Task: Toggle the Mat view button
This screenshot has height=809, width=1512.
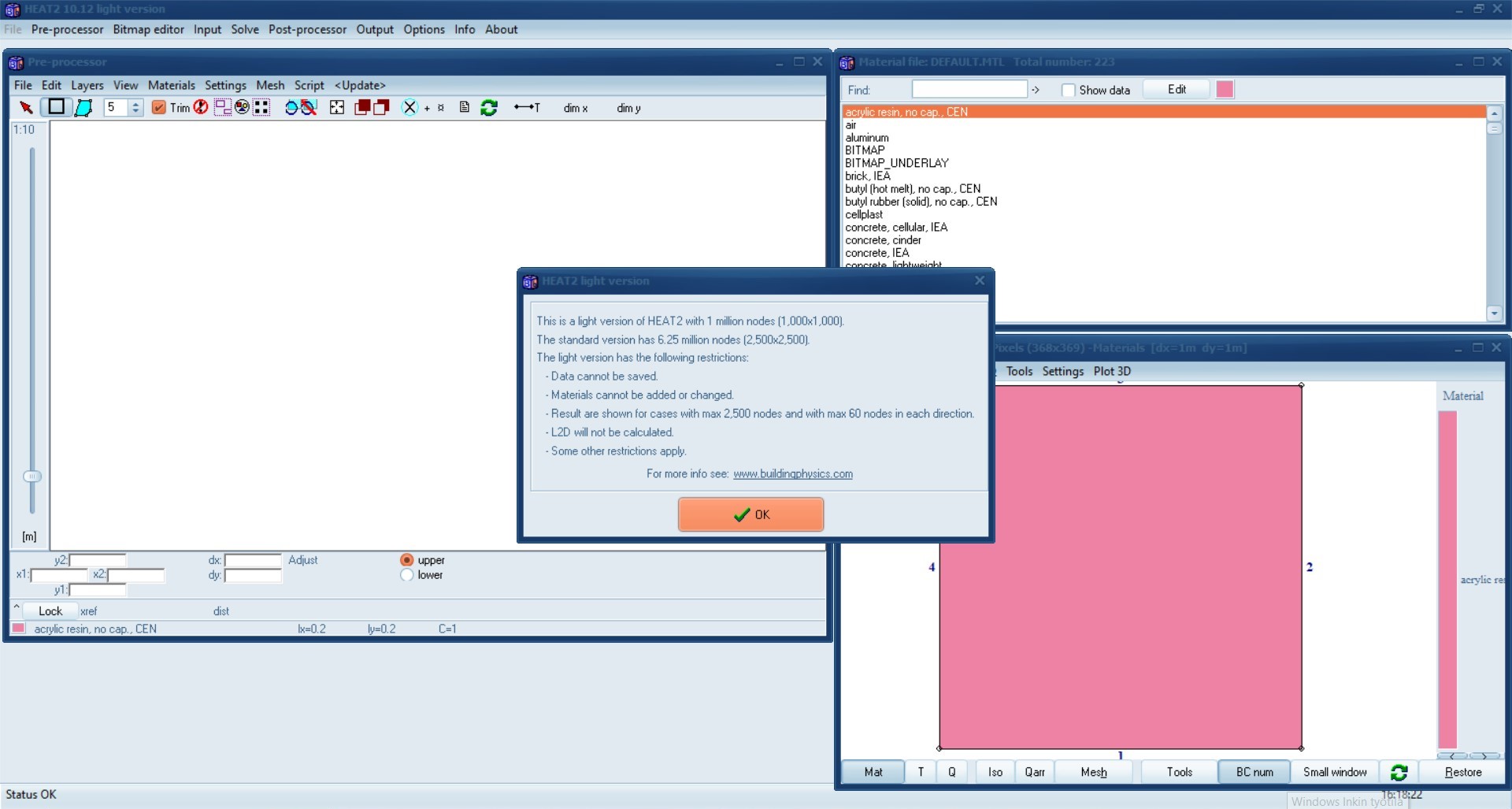Action: coord(873,772)
